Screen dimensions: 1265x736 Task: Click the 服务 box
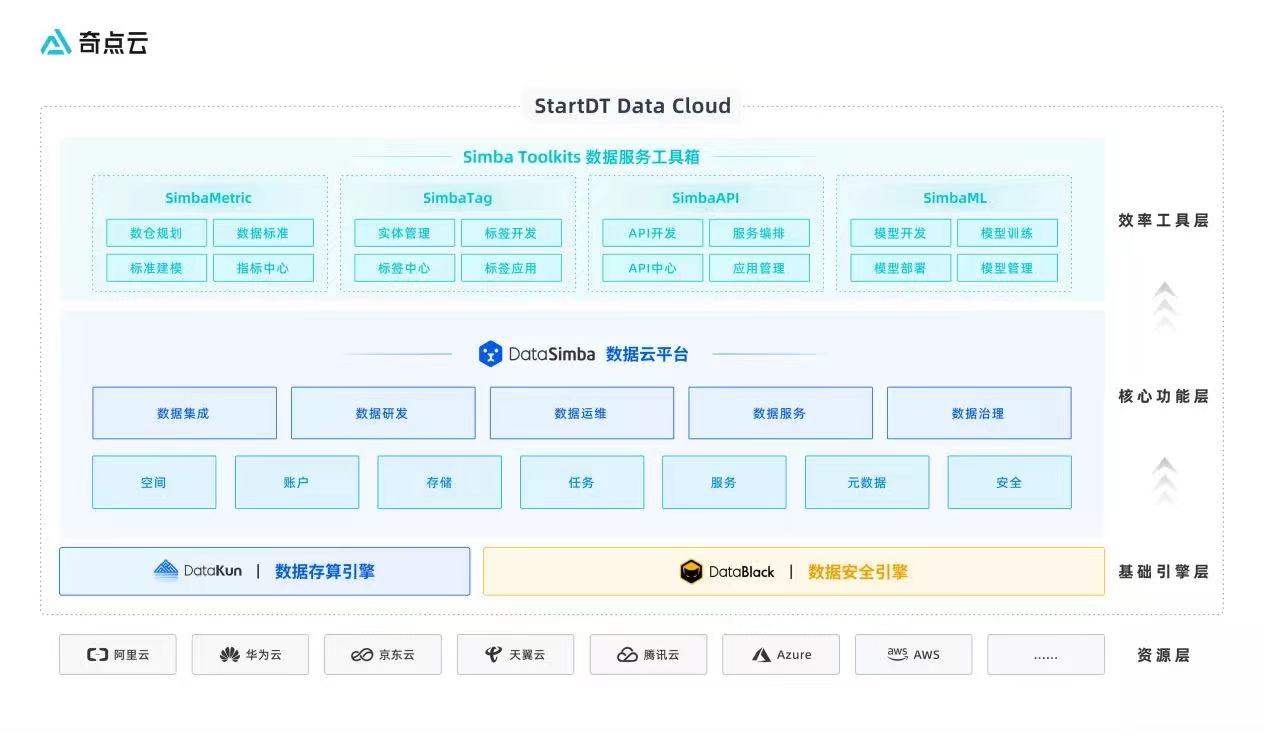coord(724,482)
